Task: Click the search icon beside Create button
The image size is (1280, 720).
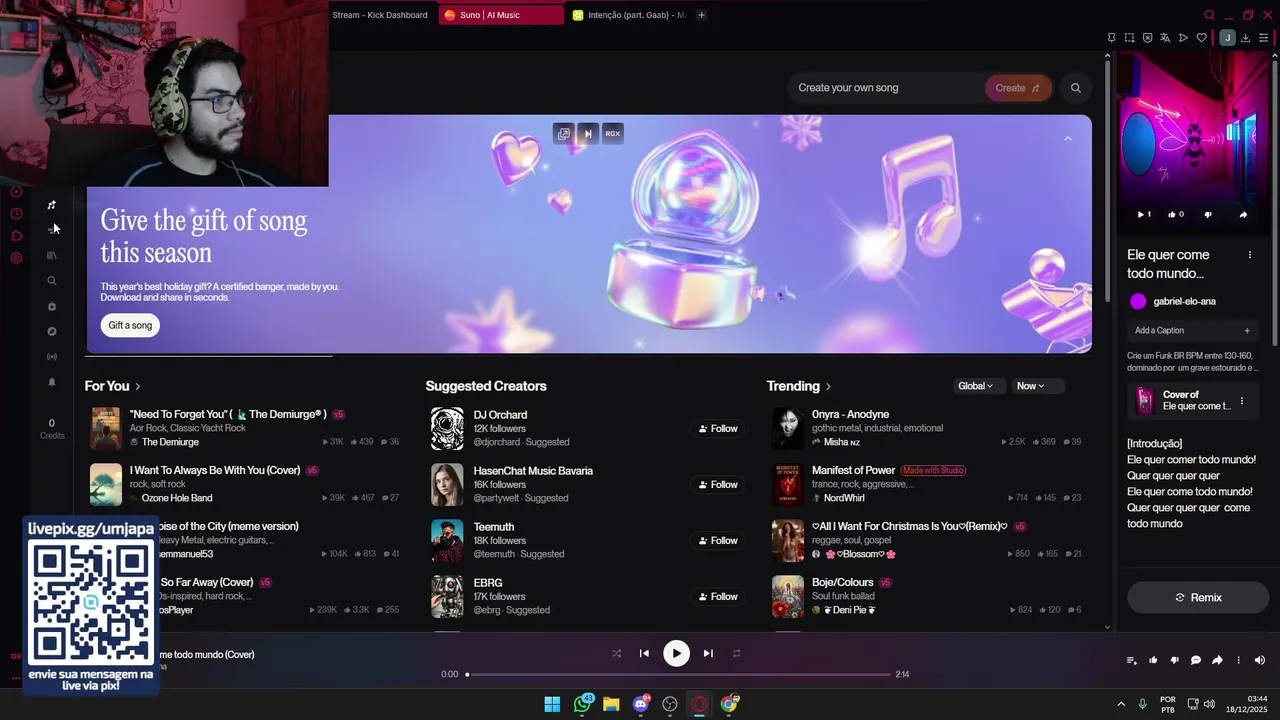Action: [x=1076, y=88]
